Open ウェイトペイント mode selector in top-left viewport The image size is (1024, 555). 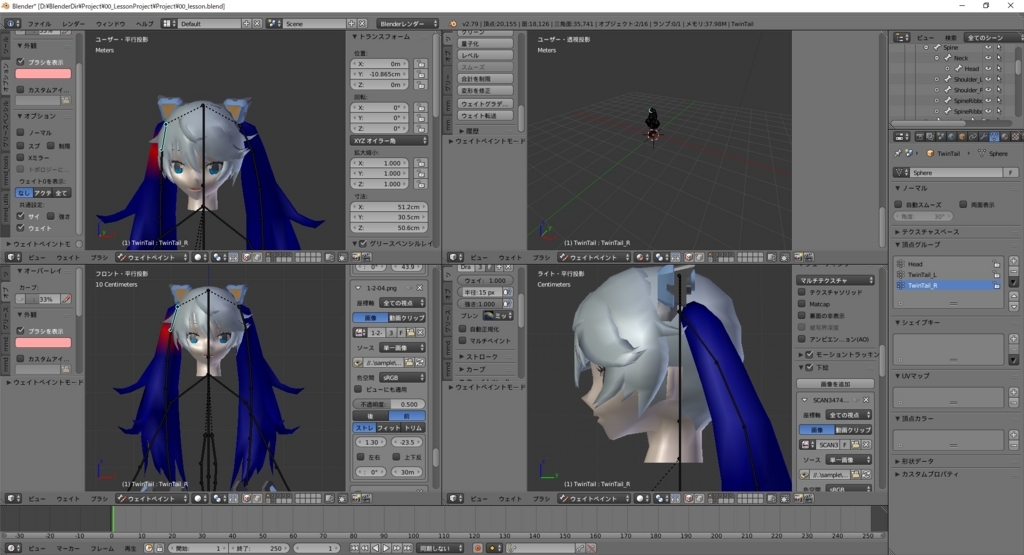click(x=152, y=257)
